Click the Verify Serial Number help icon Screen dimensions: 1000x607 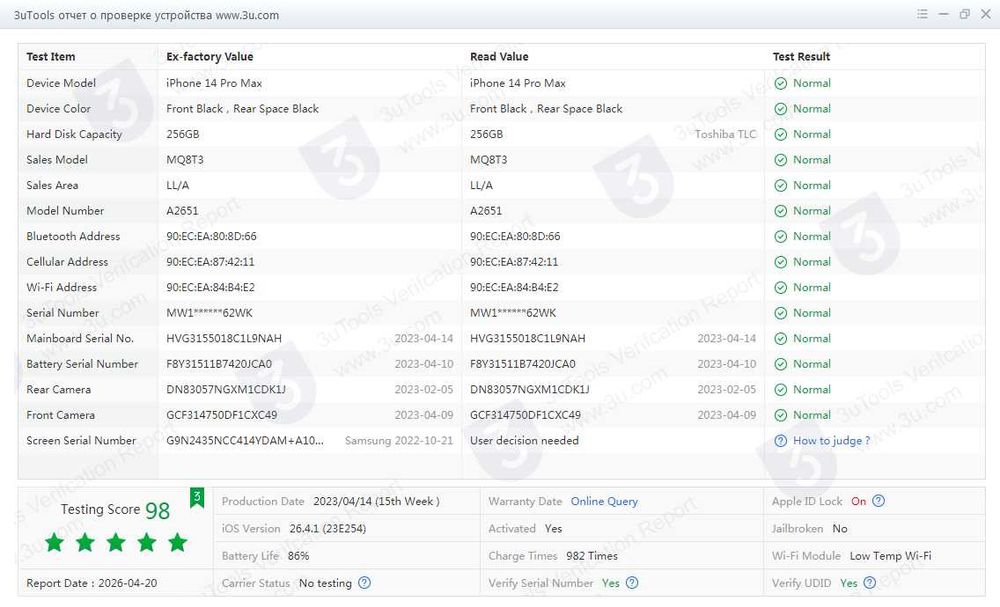tap(631, 583)
